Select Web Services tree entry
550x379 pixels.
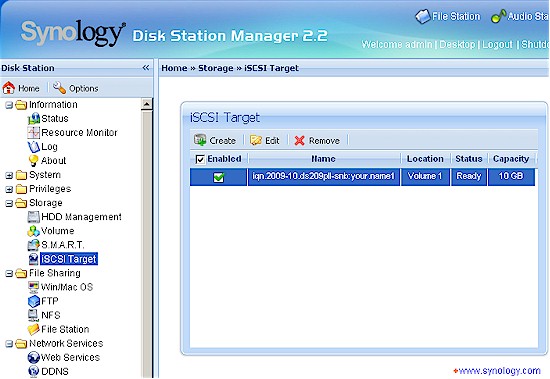click(x=71, y=357)
